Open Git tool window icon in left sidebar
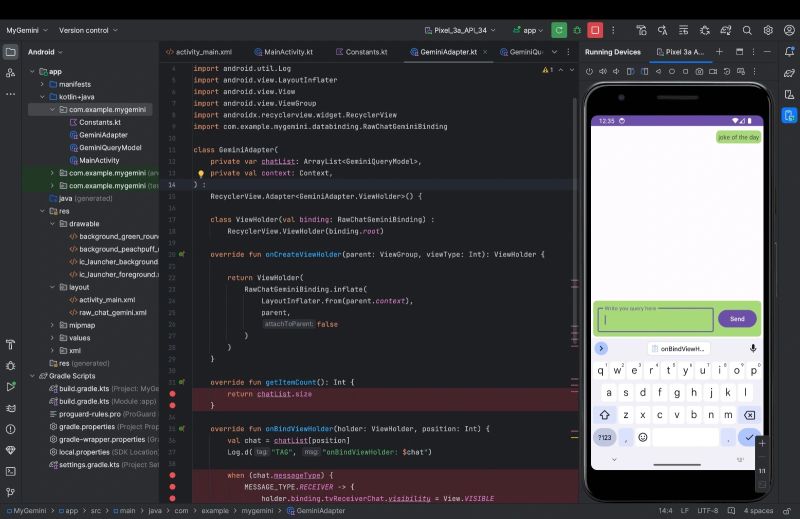 coord(10,492)
